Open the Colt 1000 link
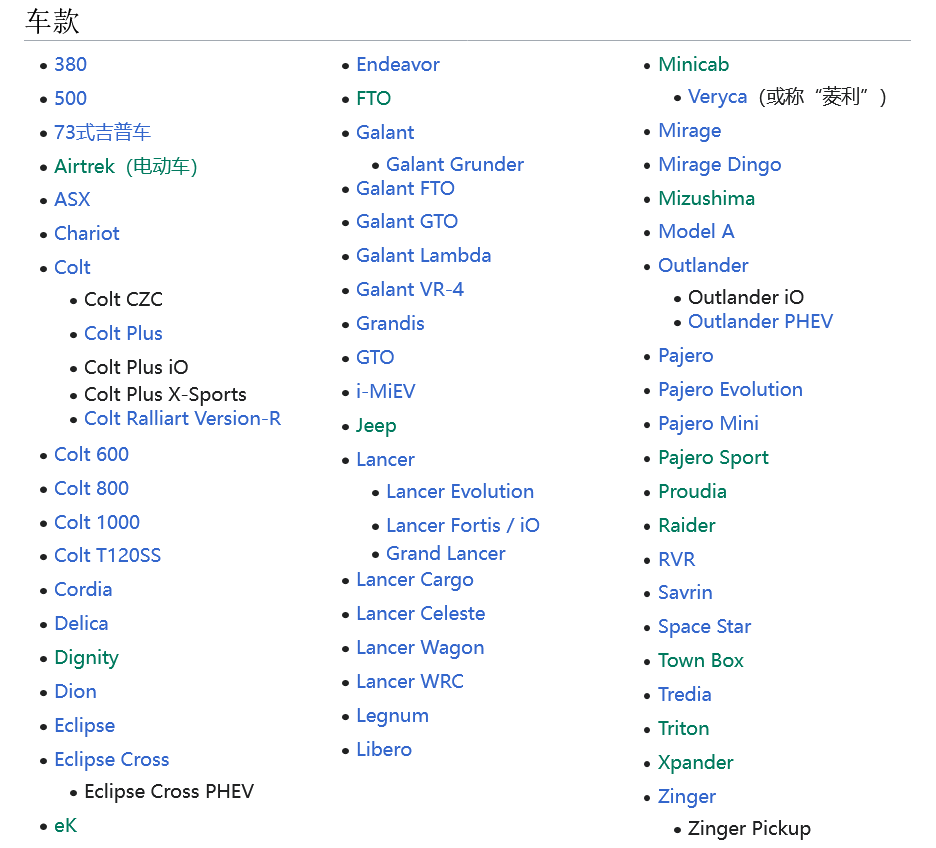 click(97, 523)
